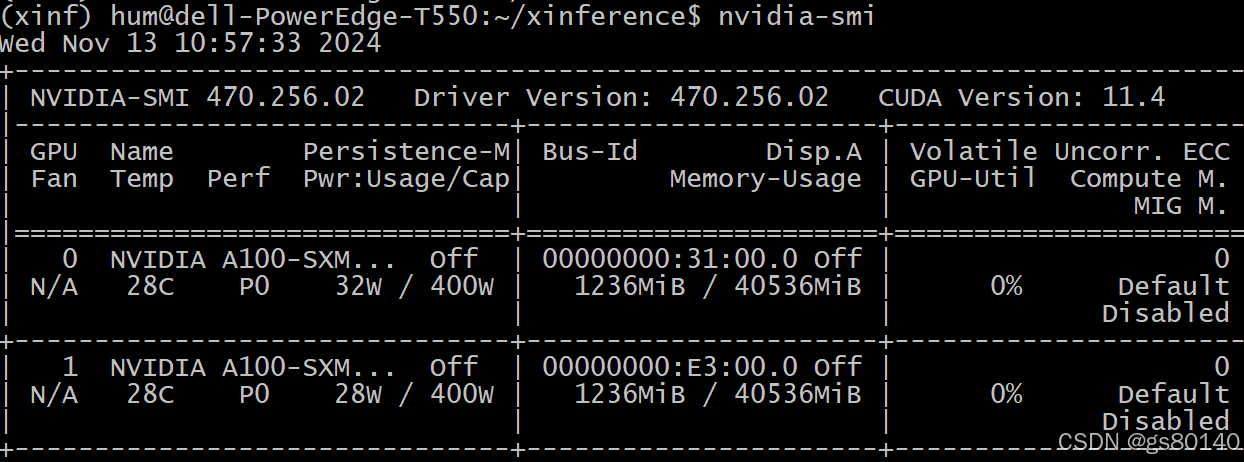Viewport: 1244px width, 462px height.
Task: Click the "MIG M." header text
Action: [x=1181, y=206]
